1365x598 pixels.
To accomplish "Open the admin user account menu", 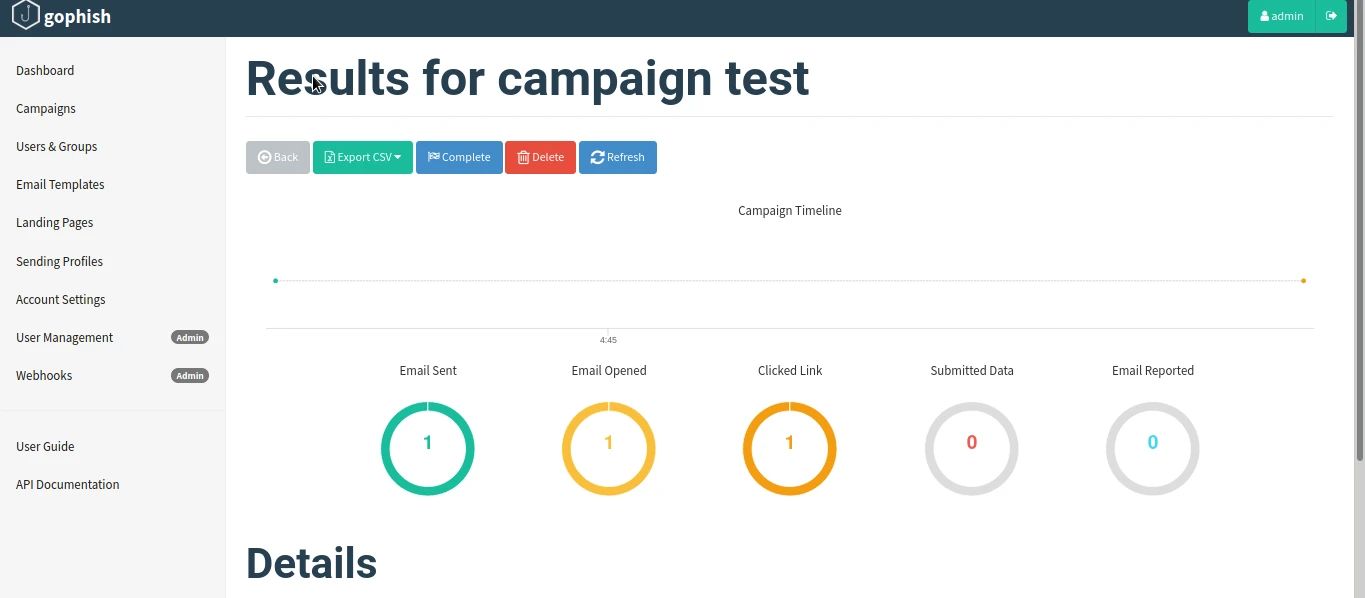I will pos(1281,15).
